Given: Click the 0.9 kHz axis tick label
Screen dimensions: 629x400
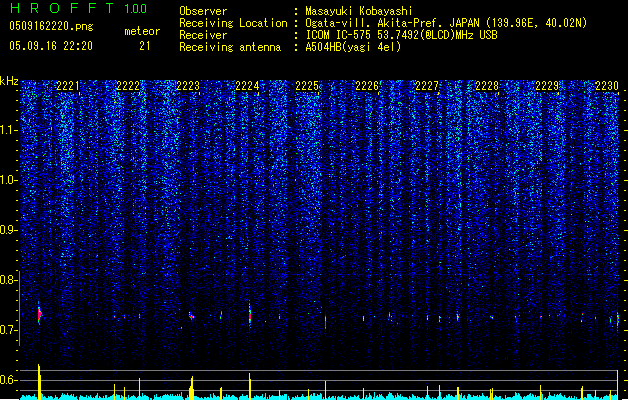Looking at the screenshot, I should [8, 230].
